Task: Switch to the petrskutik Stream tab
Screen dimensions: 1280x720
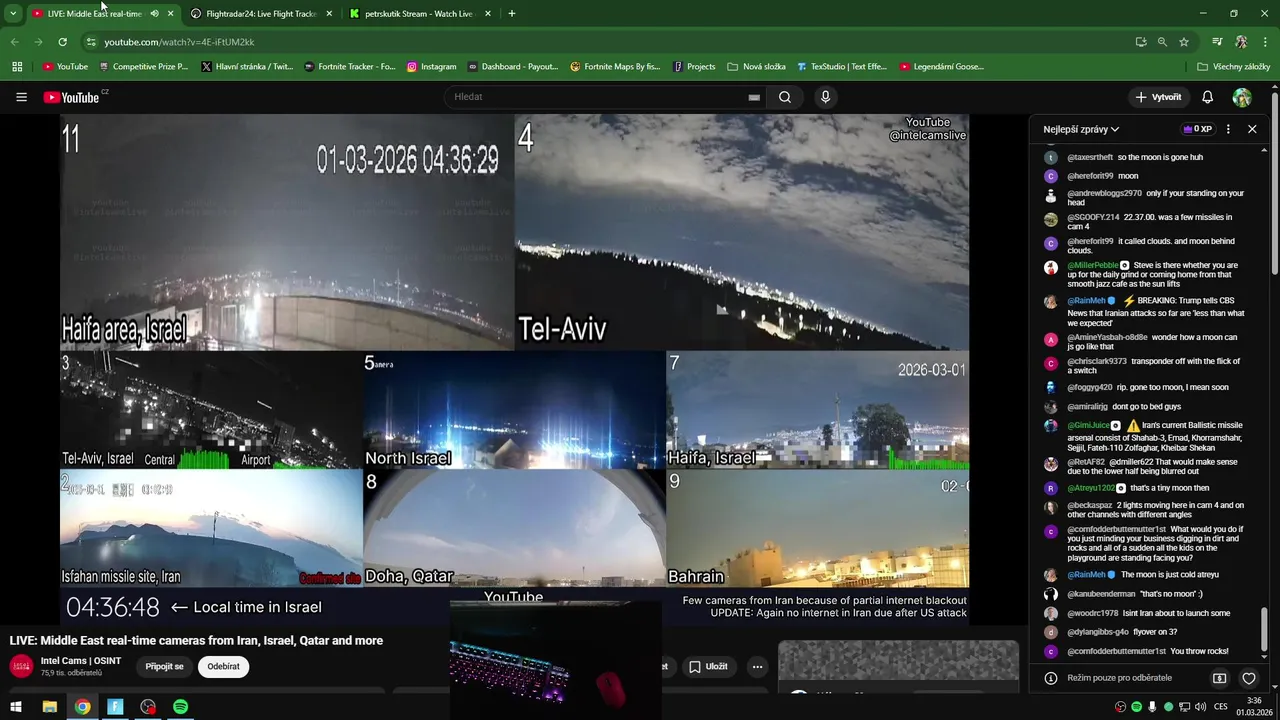Action: (x=418, y=14)
